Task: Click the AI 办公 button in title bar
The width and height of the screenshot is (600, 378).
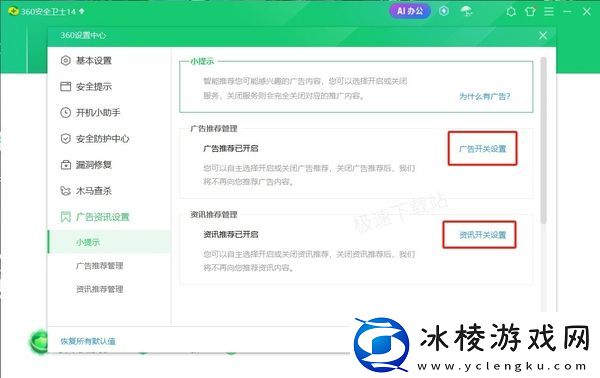Action: click(x=410, y=11)
